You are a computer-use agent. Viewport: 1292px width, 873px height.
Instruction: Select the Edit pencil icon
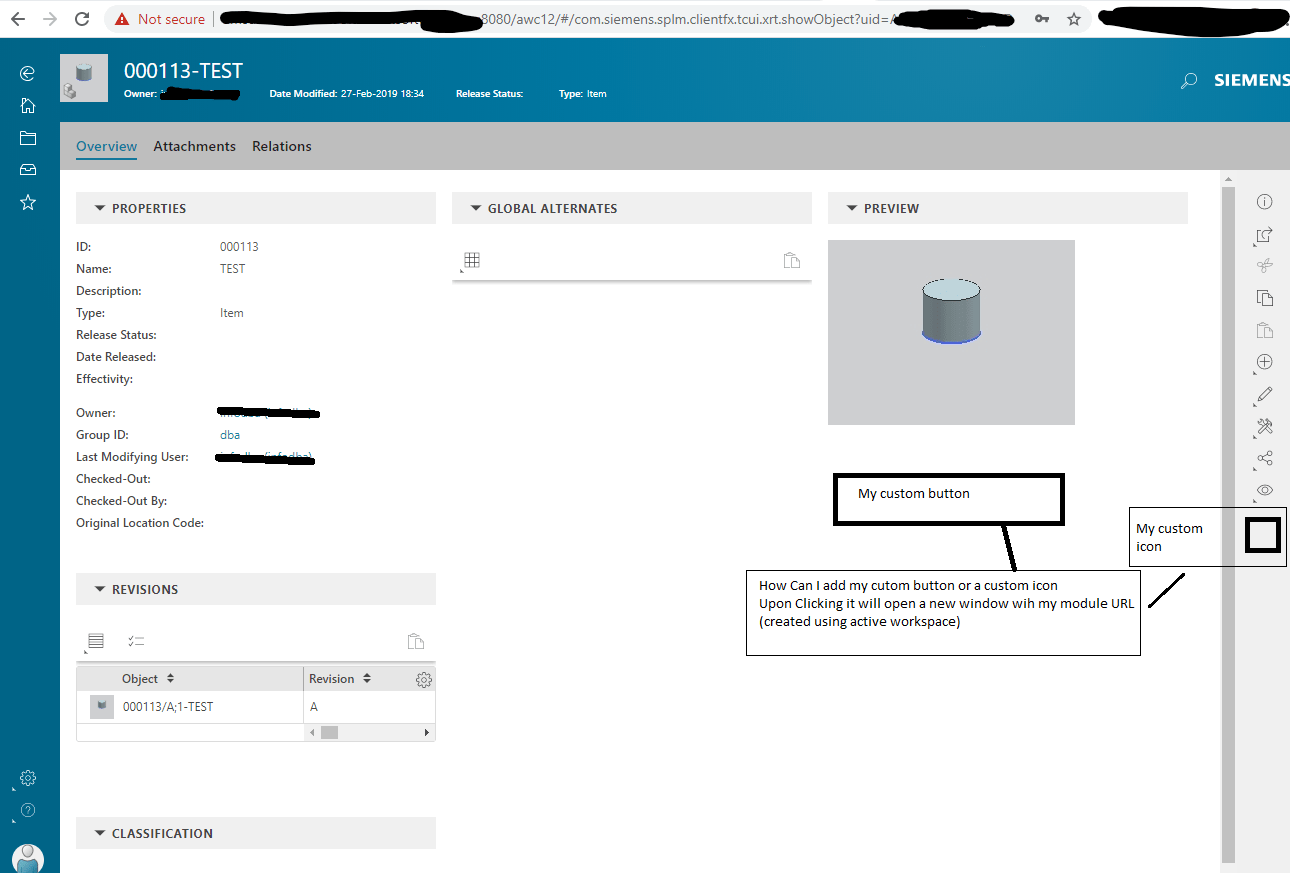(x=1264, y=396)
